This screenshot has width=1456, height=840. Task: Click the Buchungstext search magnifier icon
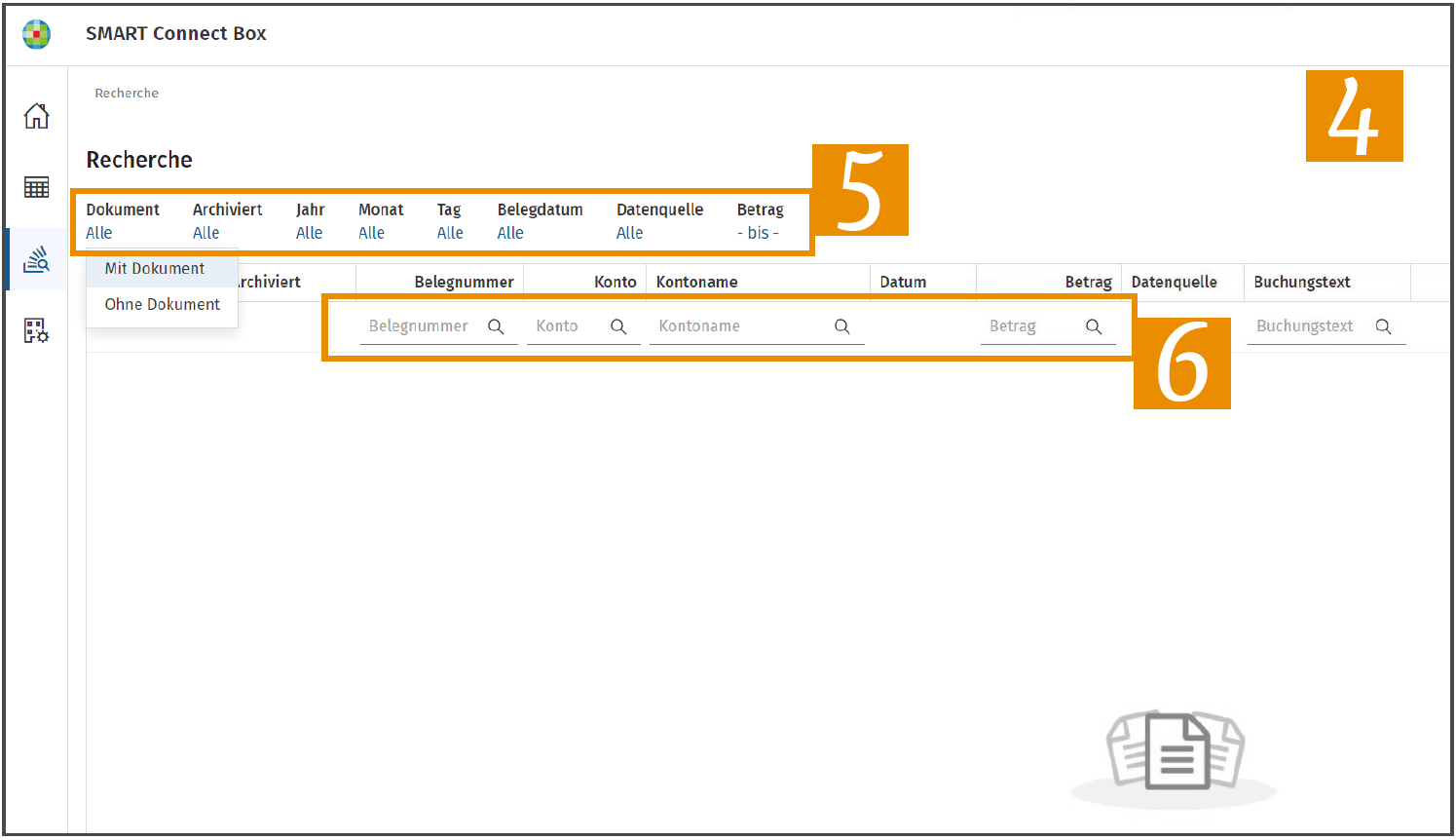(1383, 326)
